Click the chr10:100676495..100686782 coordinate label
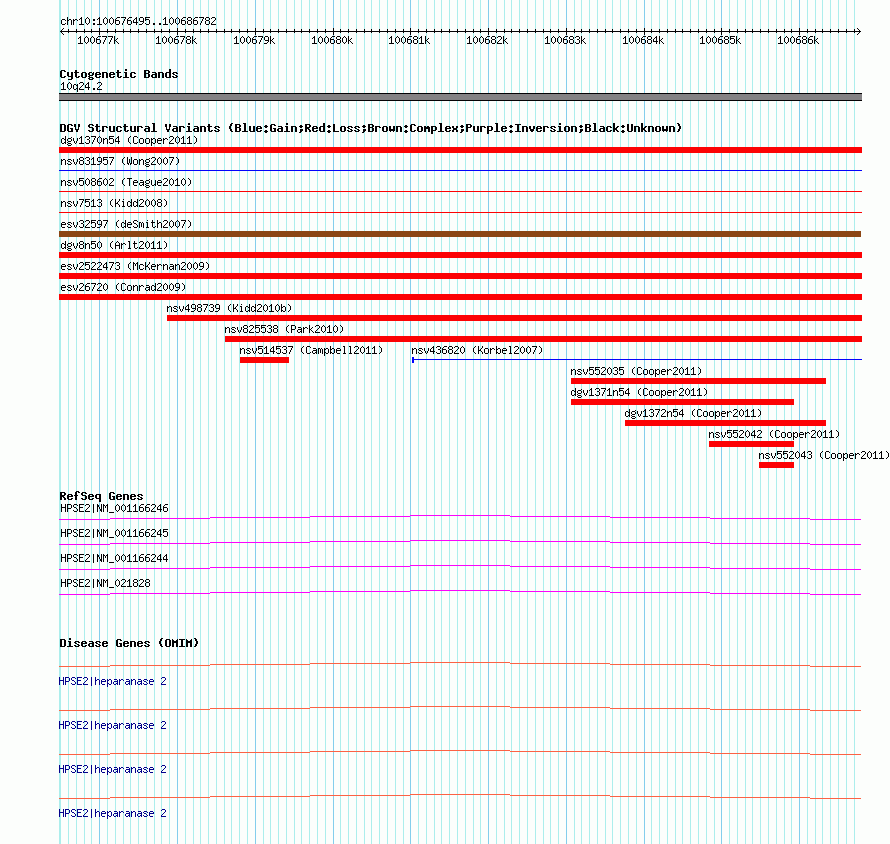The width and height of the screenshot is (890, 844). (138, 21)
